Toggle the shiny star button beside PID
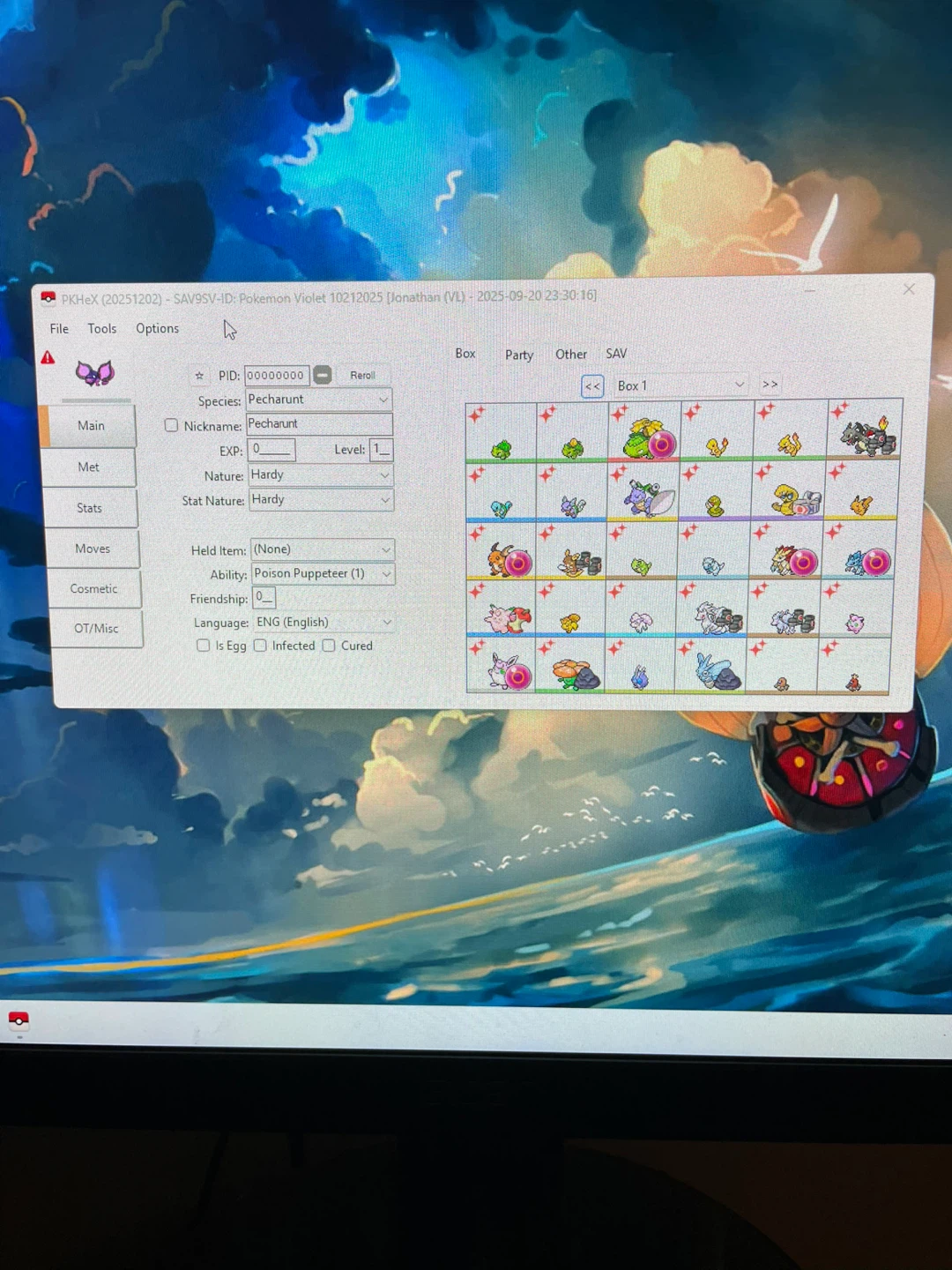952x1270 pixels. tap(199, 376)
